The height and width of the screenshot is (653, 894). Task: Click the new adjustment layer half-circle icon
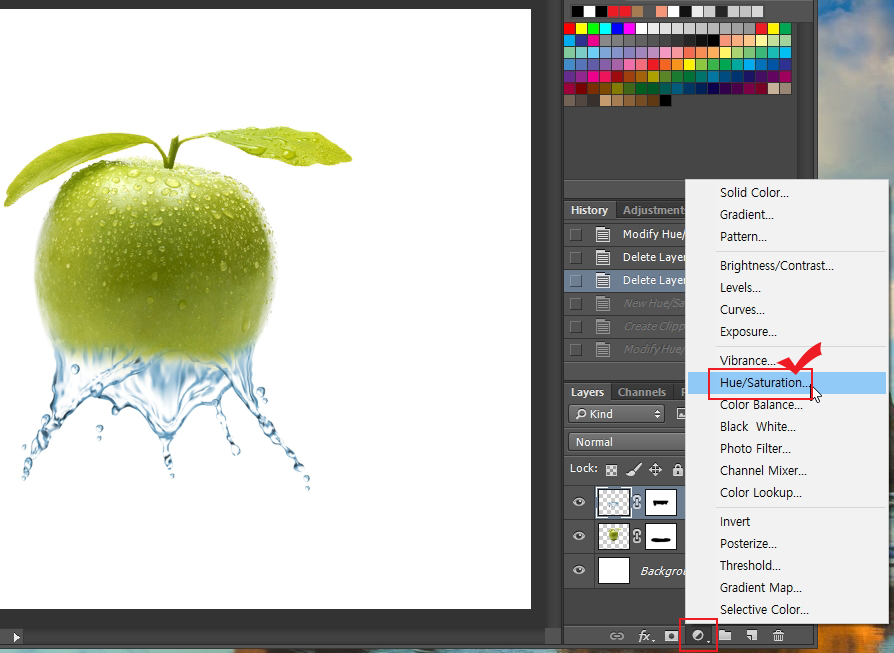(698, 635)
